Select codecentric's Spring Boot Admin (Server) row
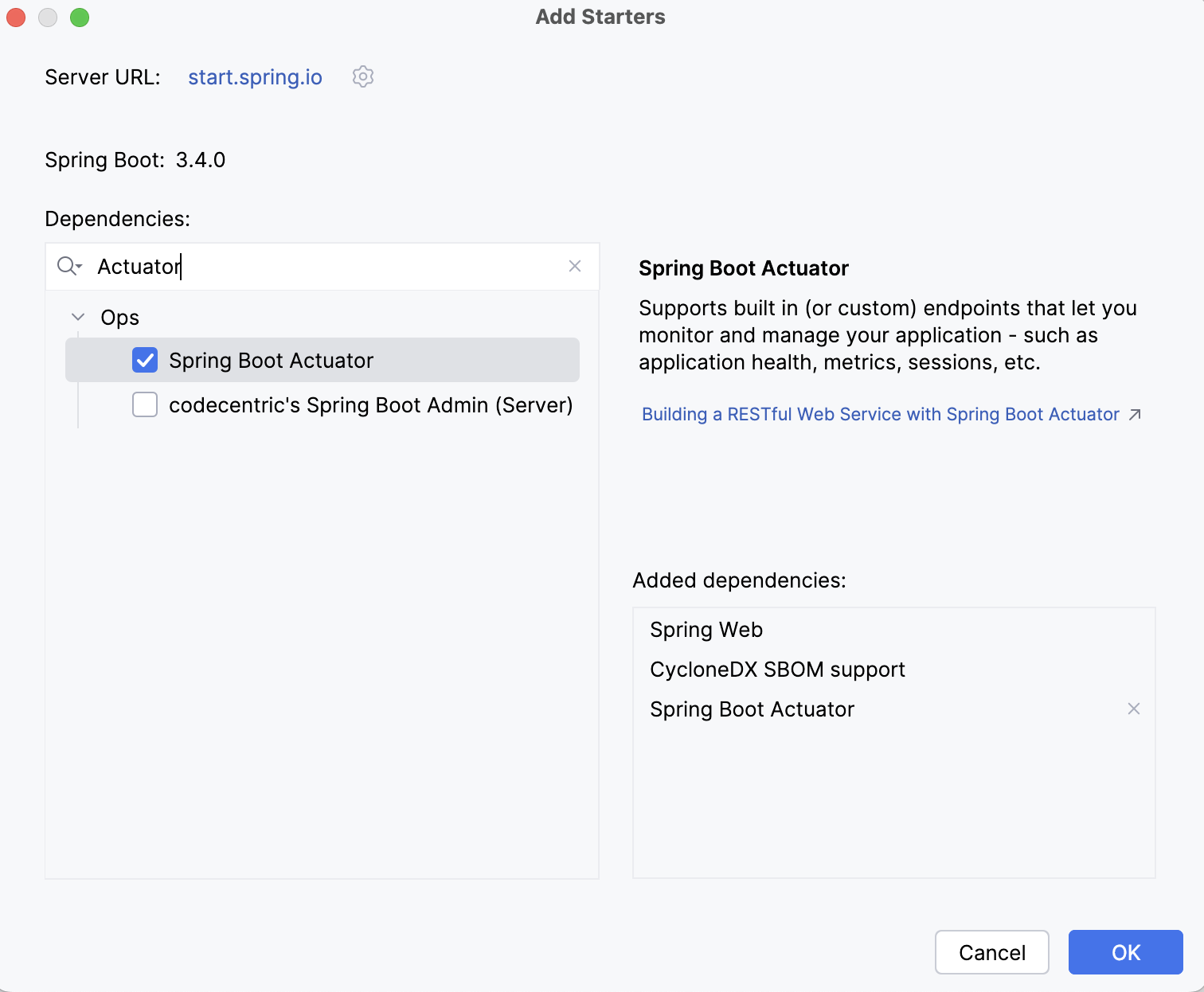Image resolution: width=1204 pixels, height=992 pixels. pyautogui.click(x=370, y=405)
